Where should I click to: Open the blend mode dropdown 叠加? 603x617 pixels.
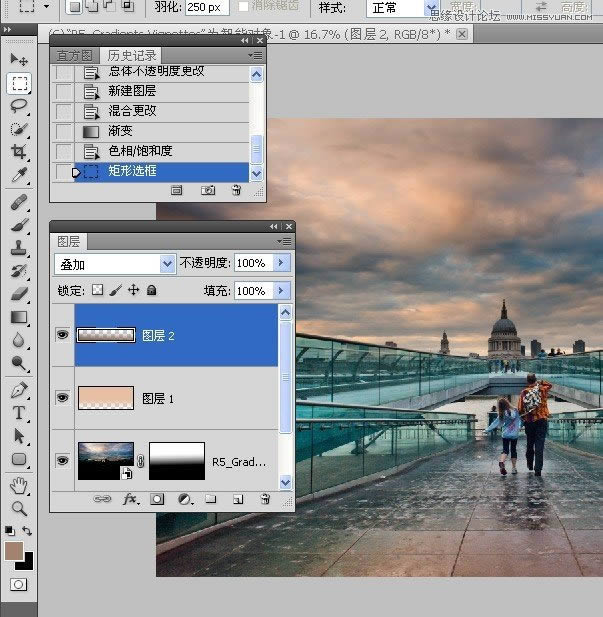point(167,263)
